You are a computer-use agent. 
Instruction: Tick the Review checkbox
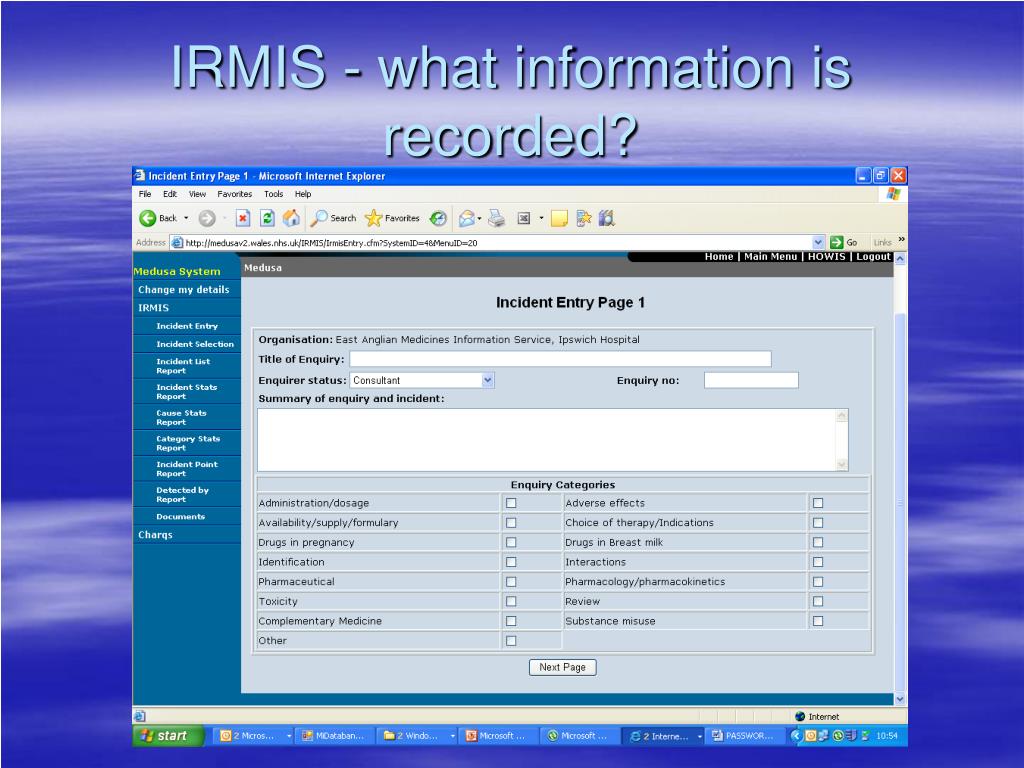[818, 601]
